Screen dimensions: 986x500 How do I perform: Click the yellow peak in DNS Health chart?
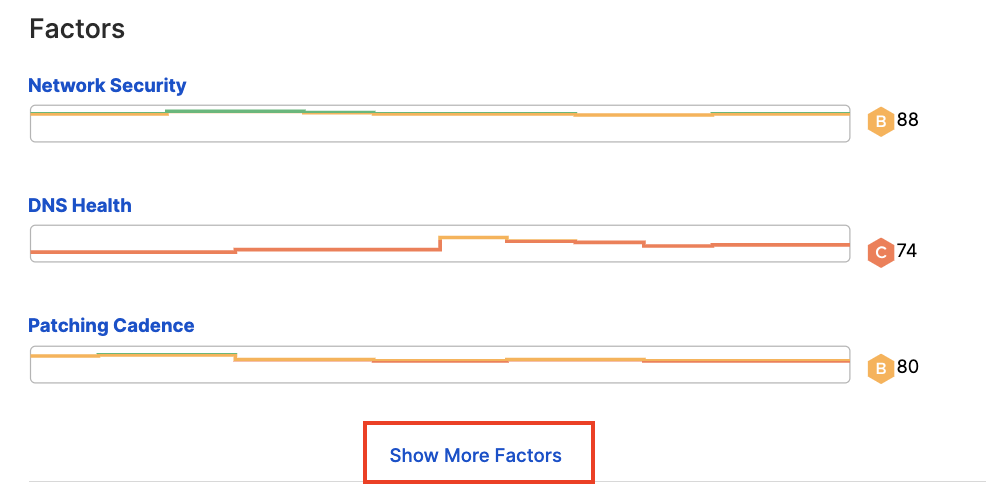[x=474, y=238]
